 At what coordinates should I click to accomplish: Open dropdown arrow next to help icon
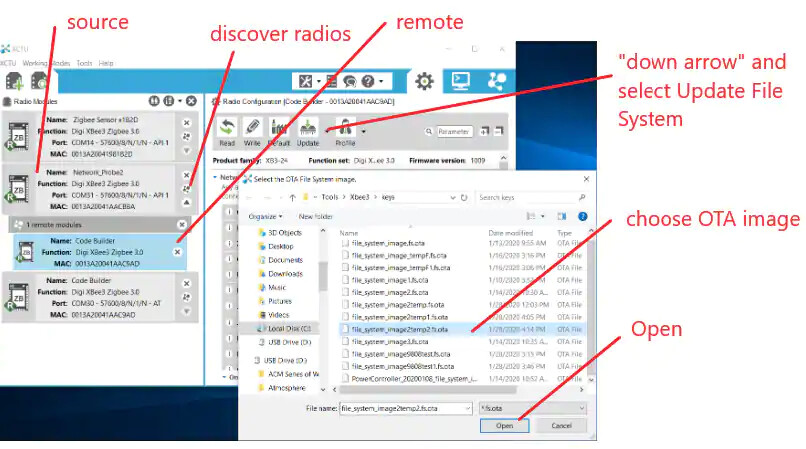381,81
